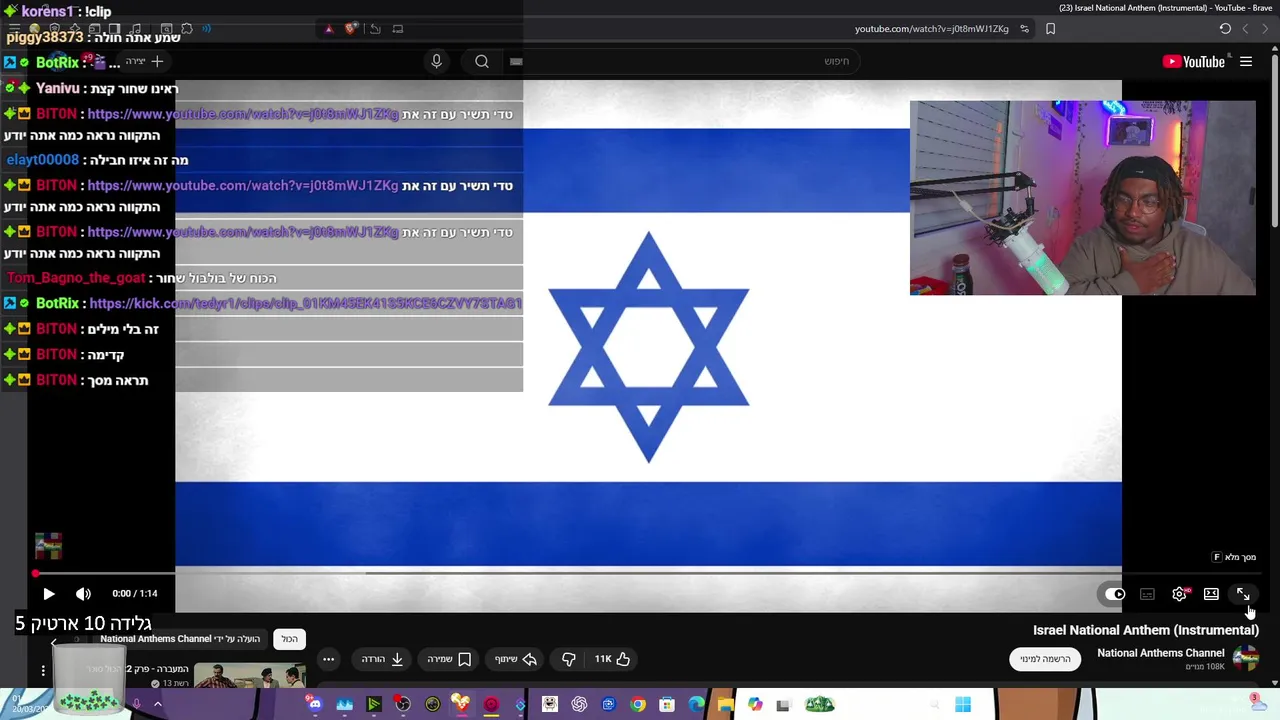1280x720 pixels.
Task: Save the video with שמירה button
Action: [x=449, y=659]
